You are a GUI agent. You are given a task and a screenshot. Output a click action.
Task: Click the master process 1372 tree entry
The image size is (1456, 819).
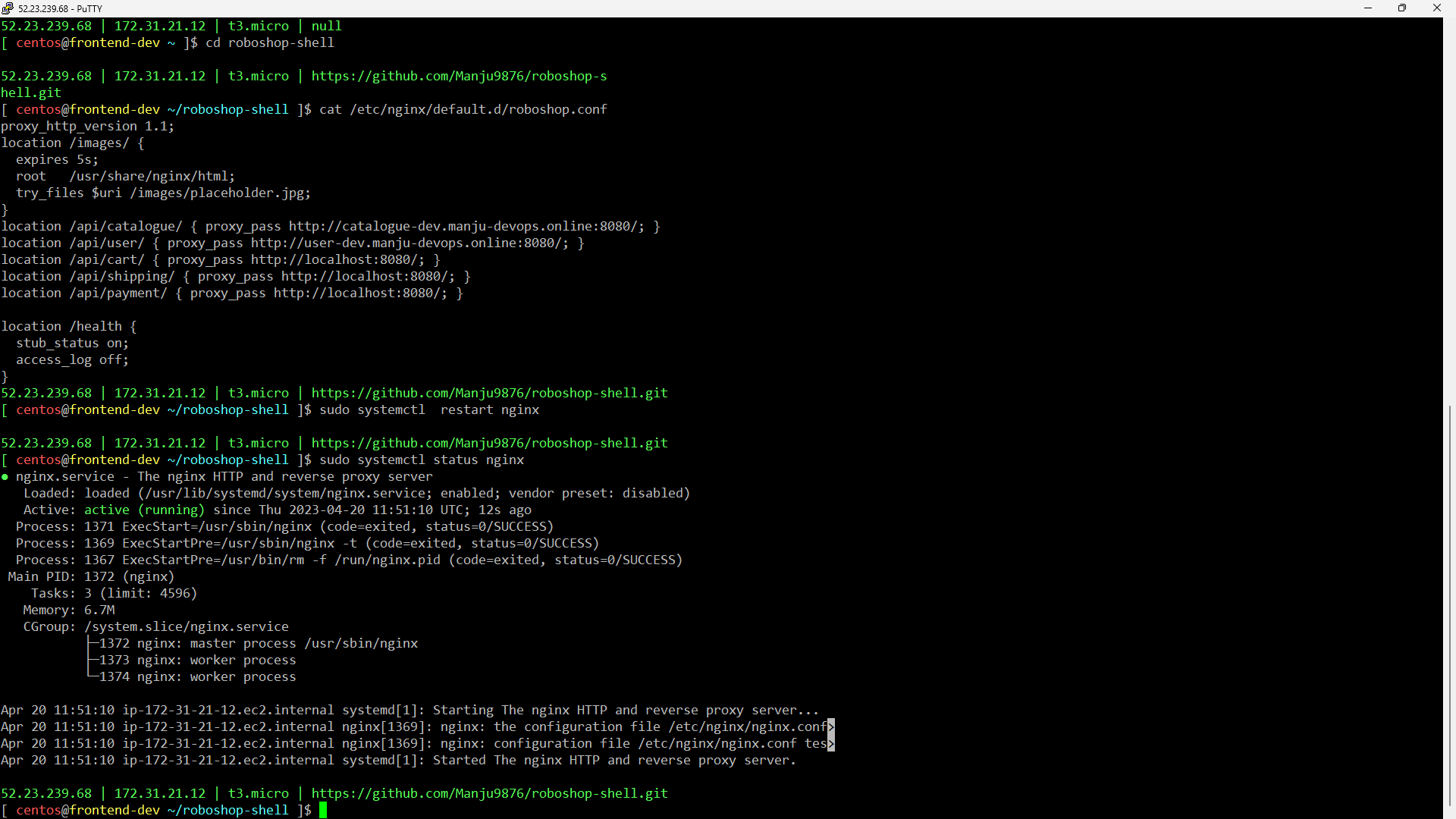click(x=250, y=643)
